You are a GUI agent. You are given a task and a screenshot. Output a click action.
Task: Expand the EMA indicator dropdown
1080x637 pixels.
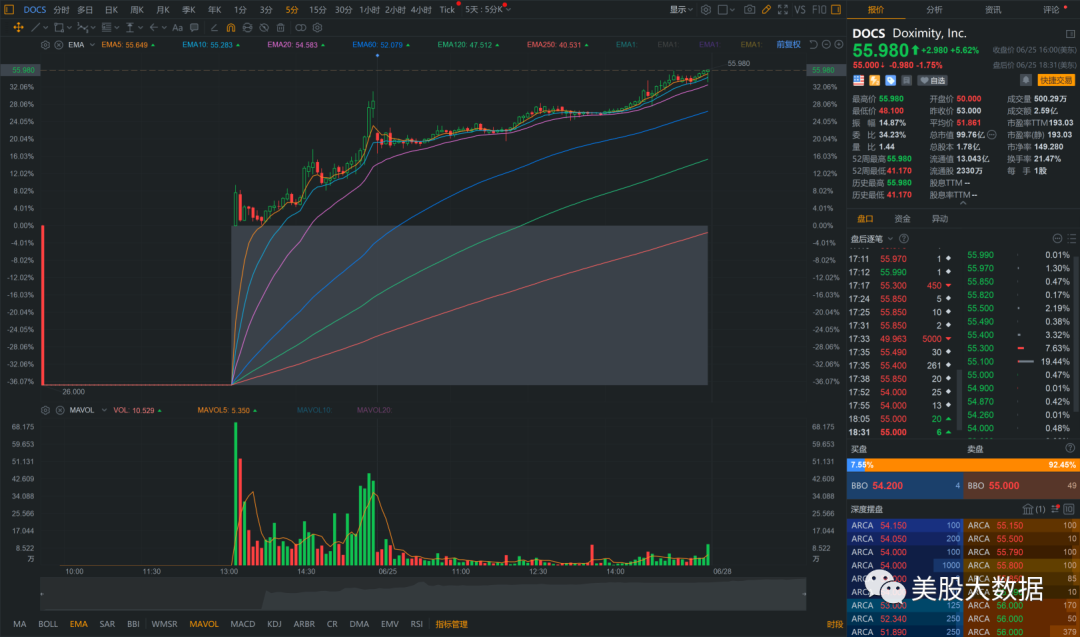point(92,45)
